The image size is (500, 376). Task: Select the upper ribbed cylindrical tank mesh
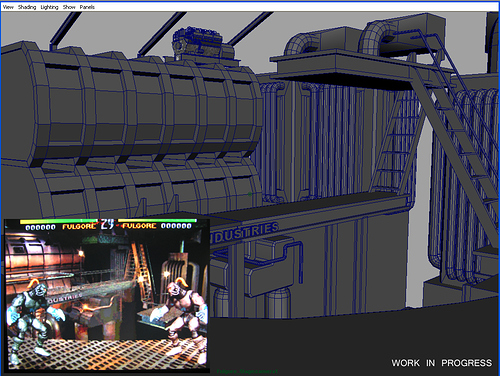133,107
